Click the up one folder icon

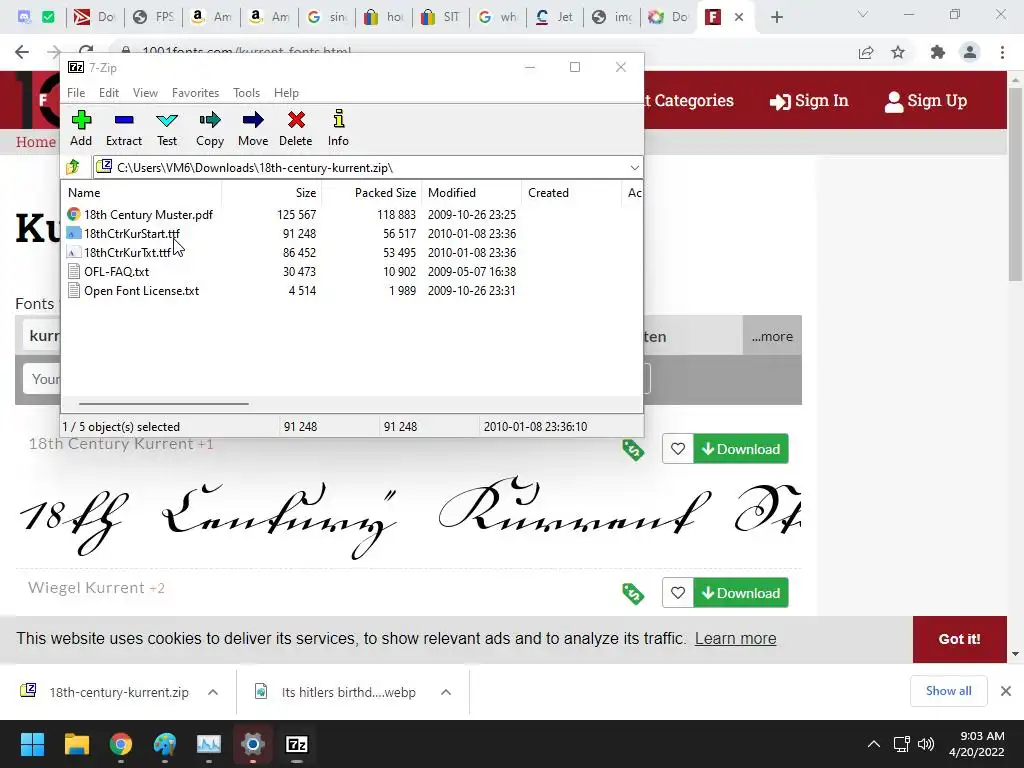tap(73, 167)
